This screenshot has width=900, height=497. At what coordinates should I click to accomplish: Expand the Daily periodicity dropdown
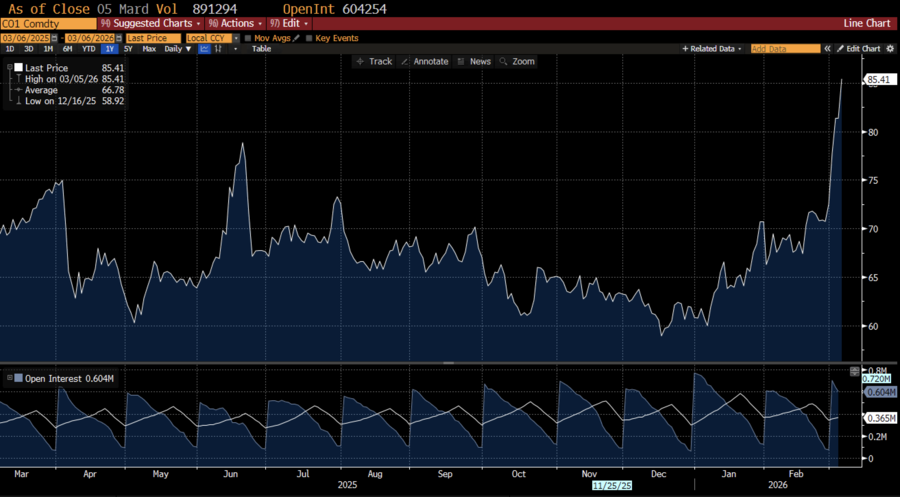pyautogui.click(x=177, y=48)
